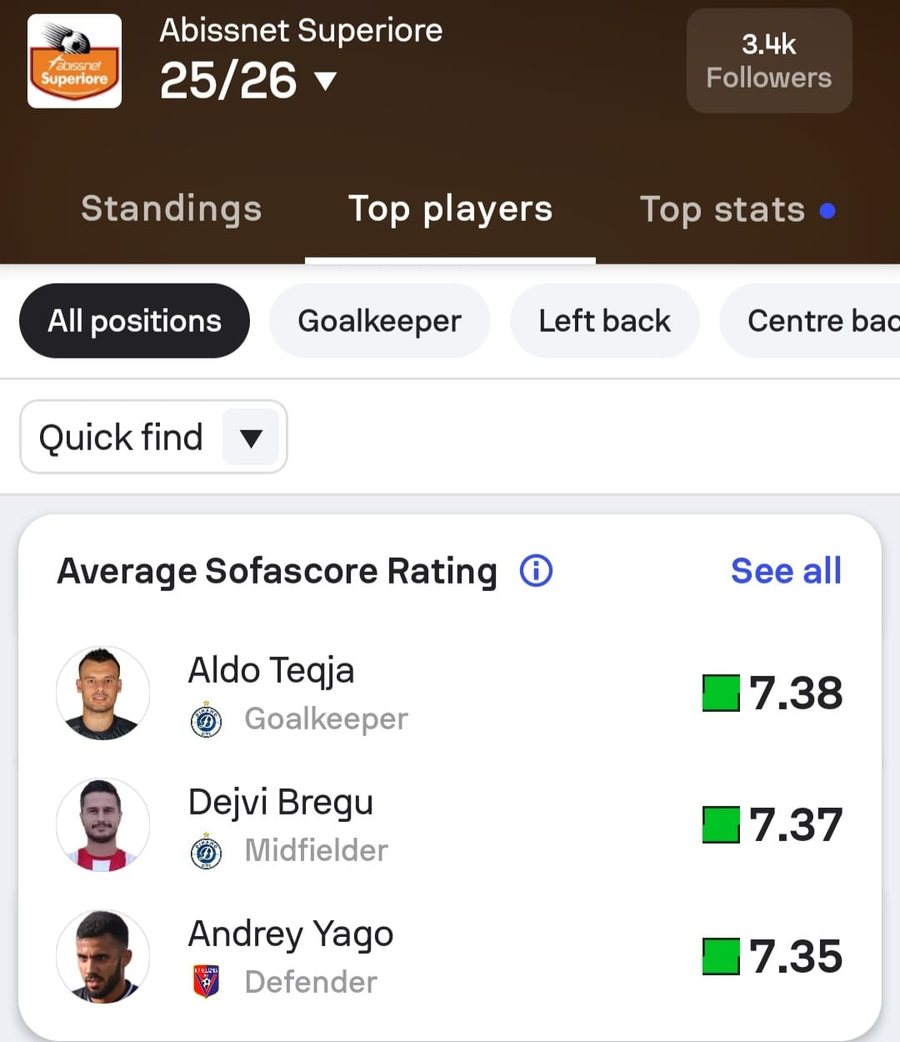
Task: Click the Abissnet Superiore league logo
Action: pyautogui.click(x=74, y=61)
